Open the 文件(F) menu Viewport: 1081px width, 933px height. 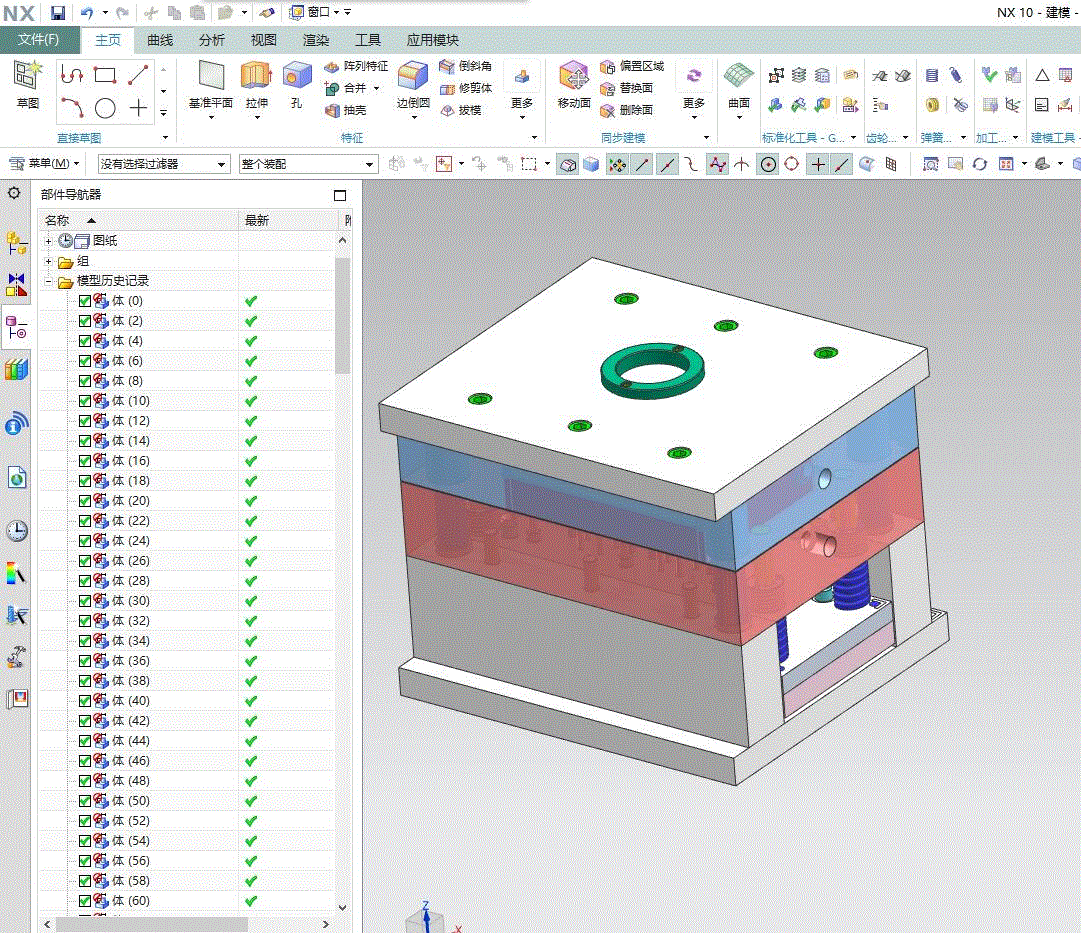coord(39,39)
